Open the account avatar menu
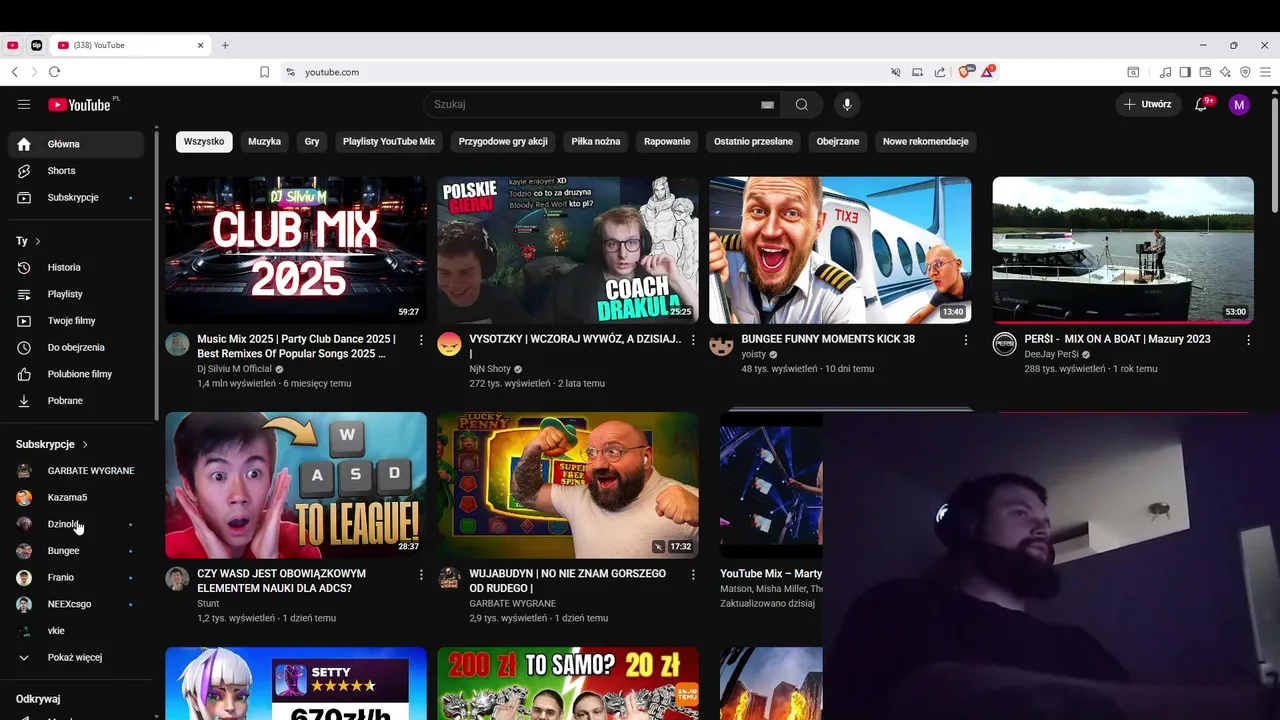The width and height of the screenshot is (1280, 720). coord(1239,104)
